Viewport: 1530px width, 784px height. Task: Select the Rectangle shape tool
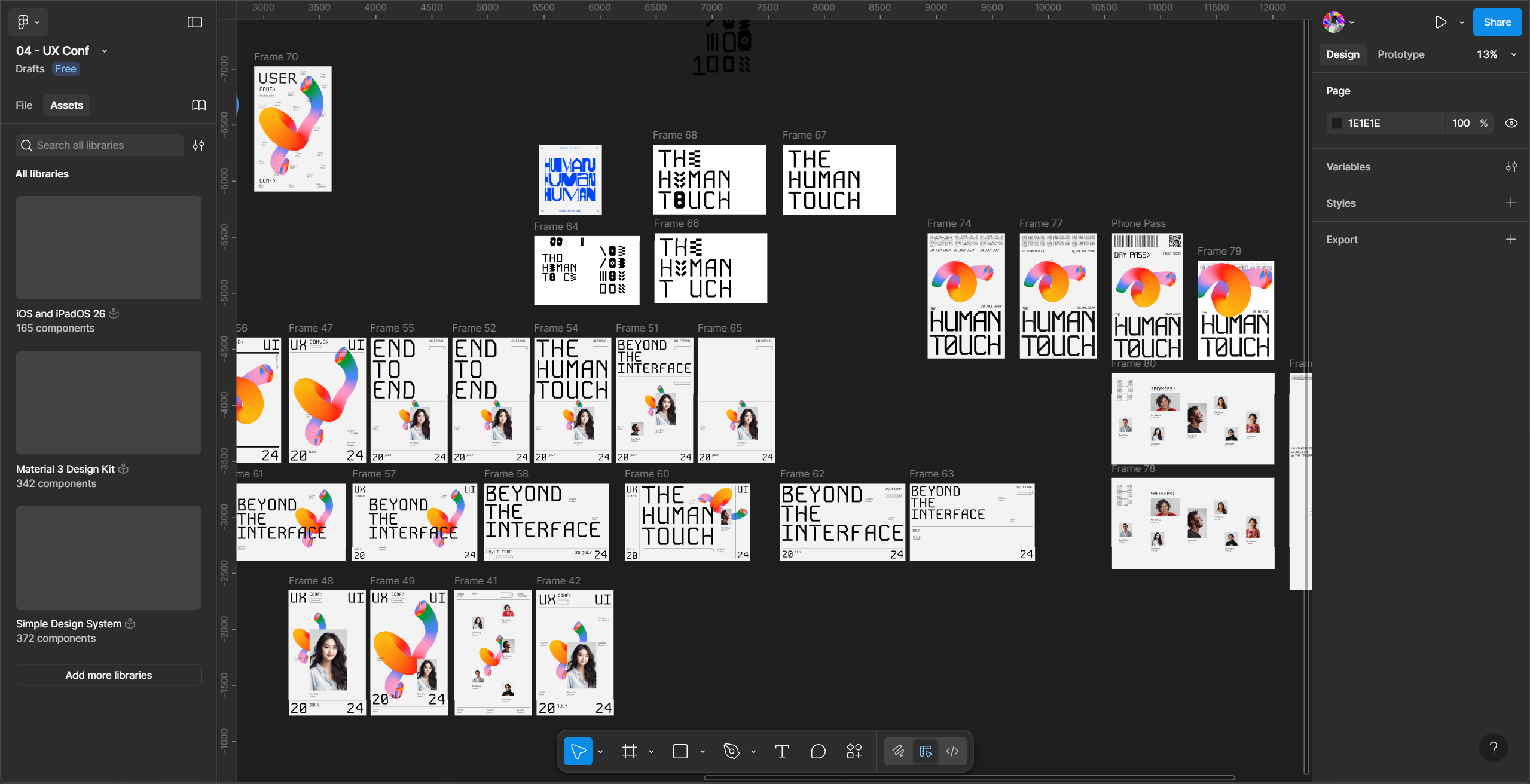tap(680, 751)
